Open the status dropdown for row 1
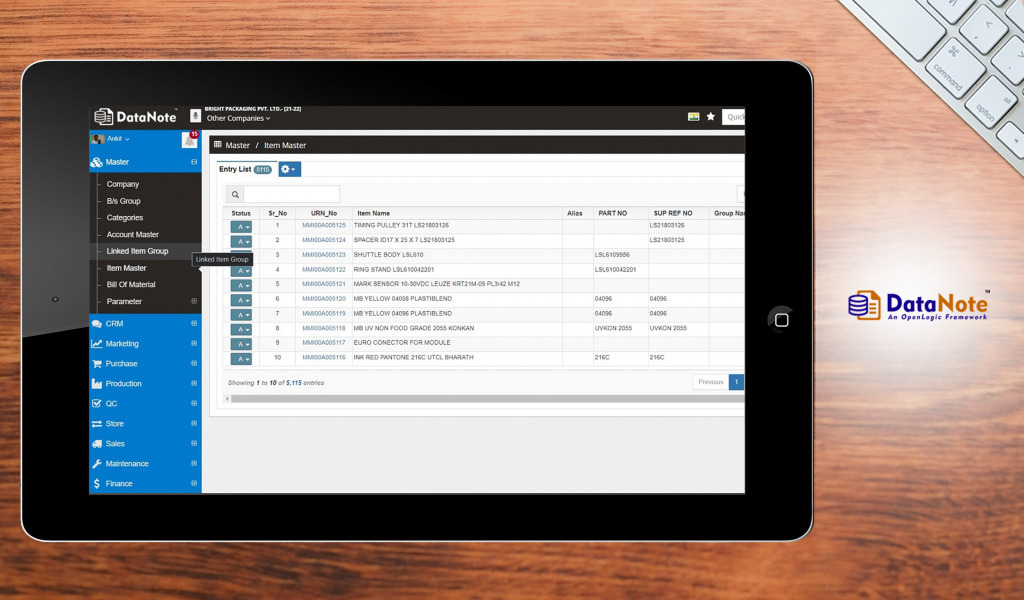1024x600 pixels. click(241, 227)
